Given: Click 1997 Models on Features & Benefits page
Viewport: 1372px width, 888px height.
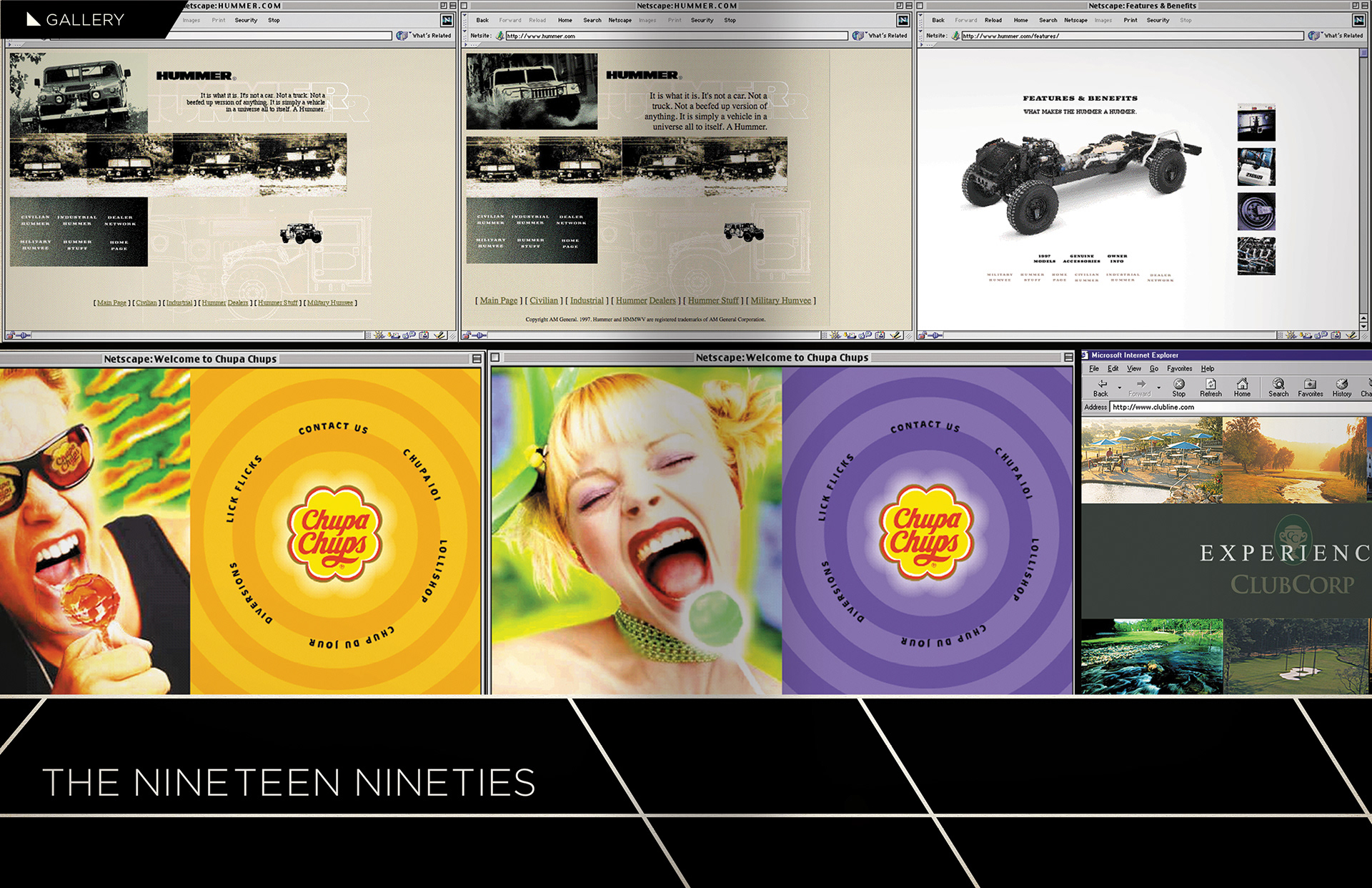Looking at the screenshot, I should pyautogui.click(x=1044, y=258).
